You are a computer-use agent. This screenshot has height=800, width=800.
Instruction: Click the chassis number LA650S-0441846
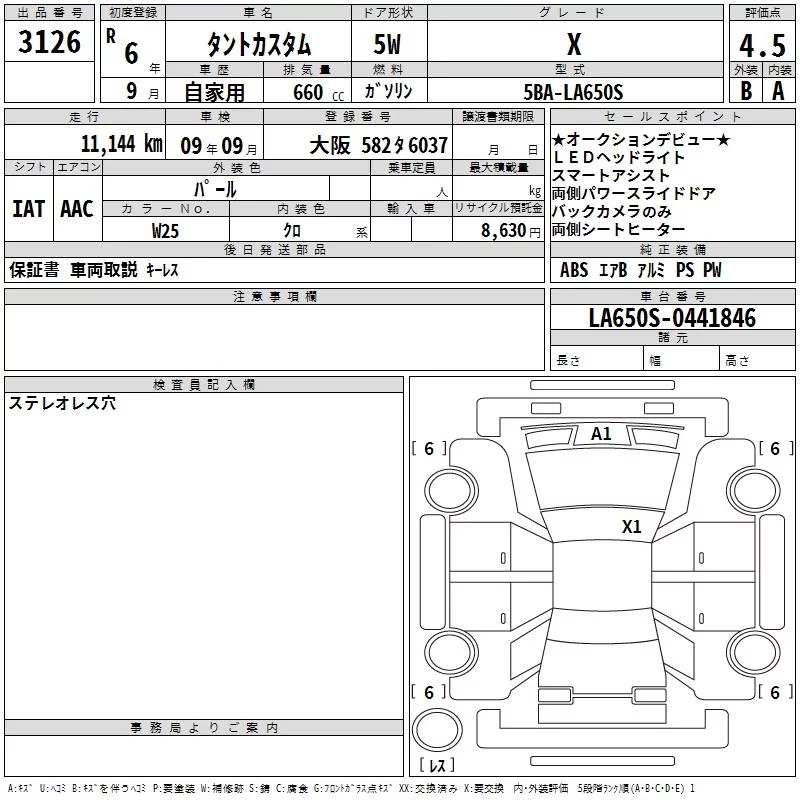672,318
